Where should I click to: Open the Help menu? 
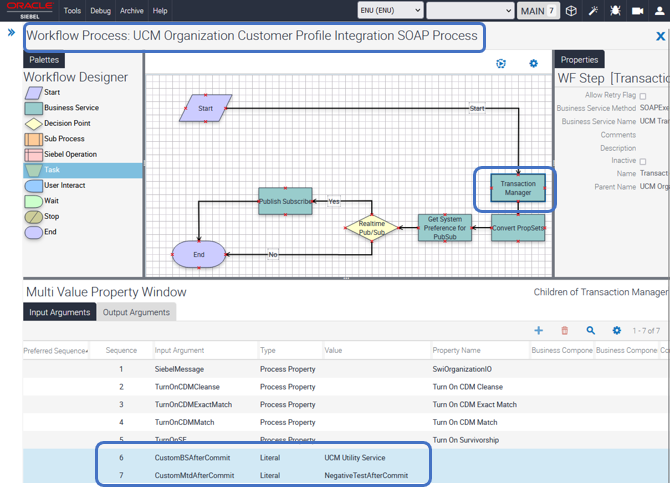[160, 11]
